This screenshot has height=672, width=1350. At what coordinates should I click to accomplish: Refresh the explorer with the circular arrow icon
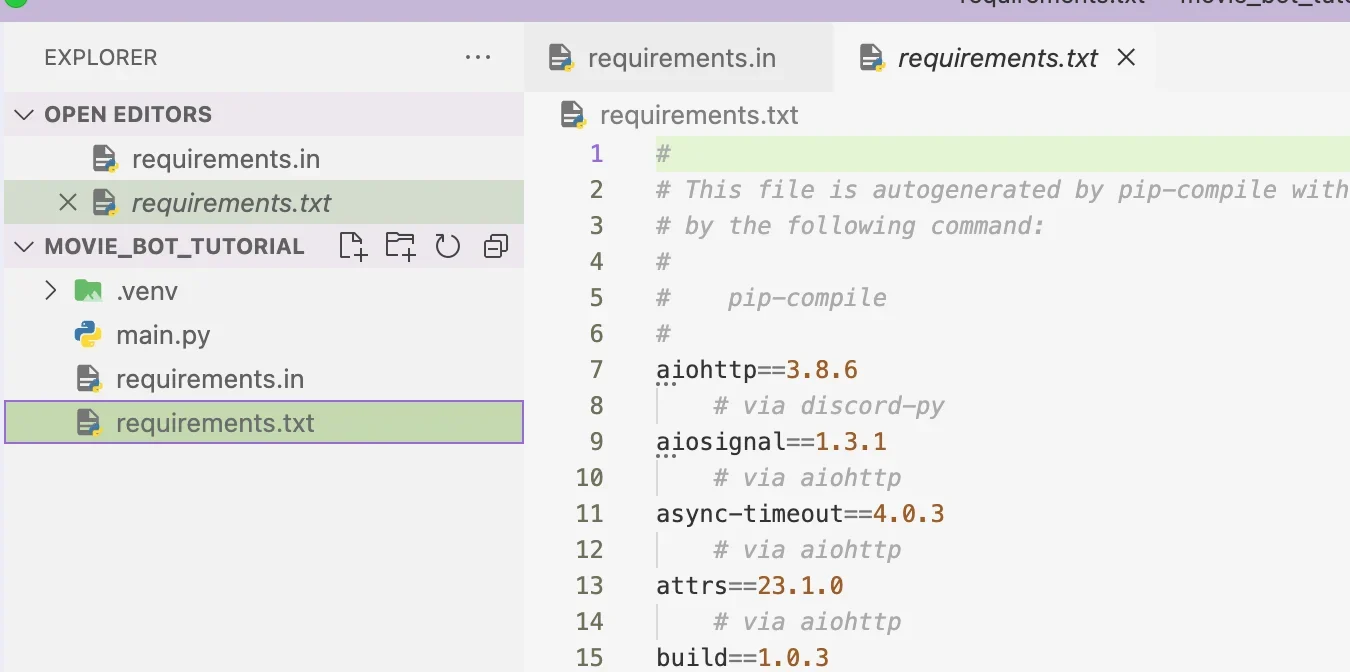coord(447,246)
